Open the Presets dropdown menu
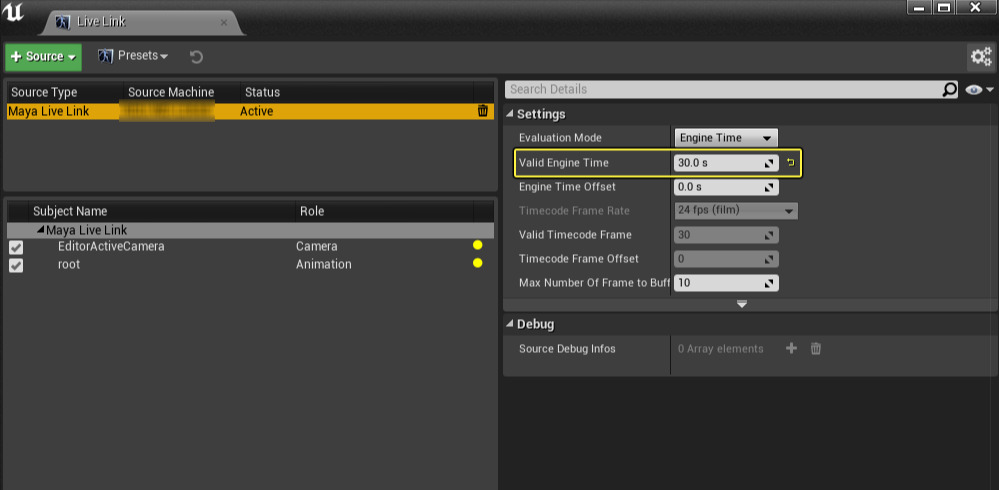 133,56
